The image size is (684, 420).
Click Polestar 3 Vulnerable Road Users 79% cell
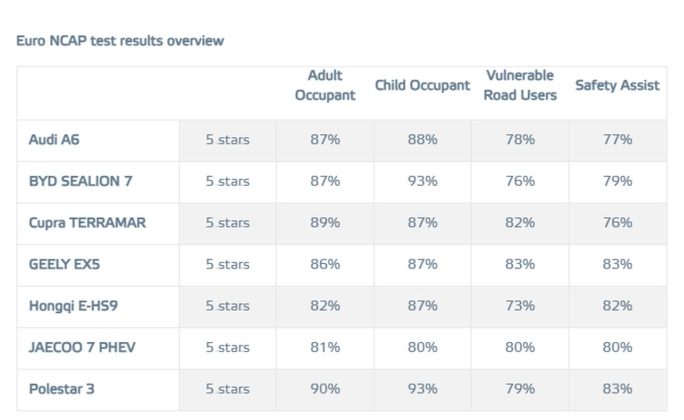pyautogui.click(x=520, y=388)
